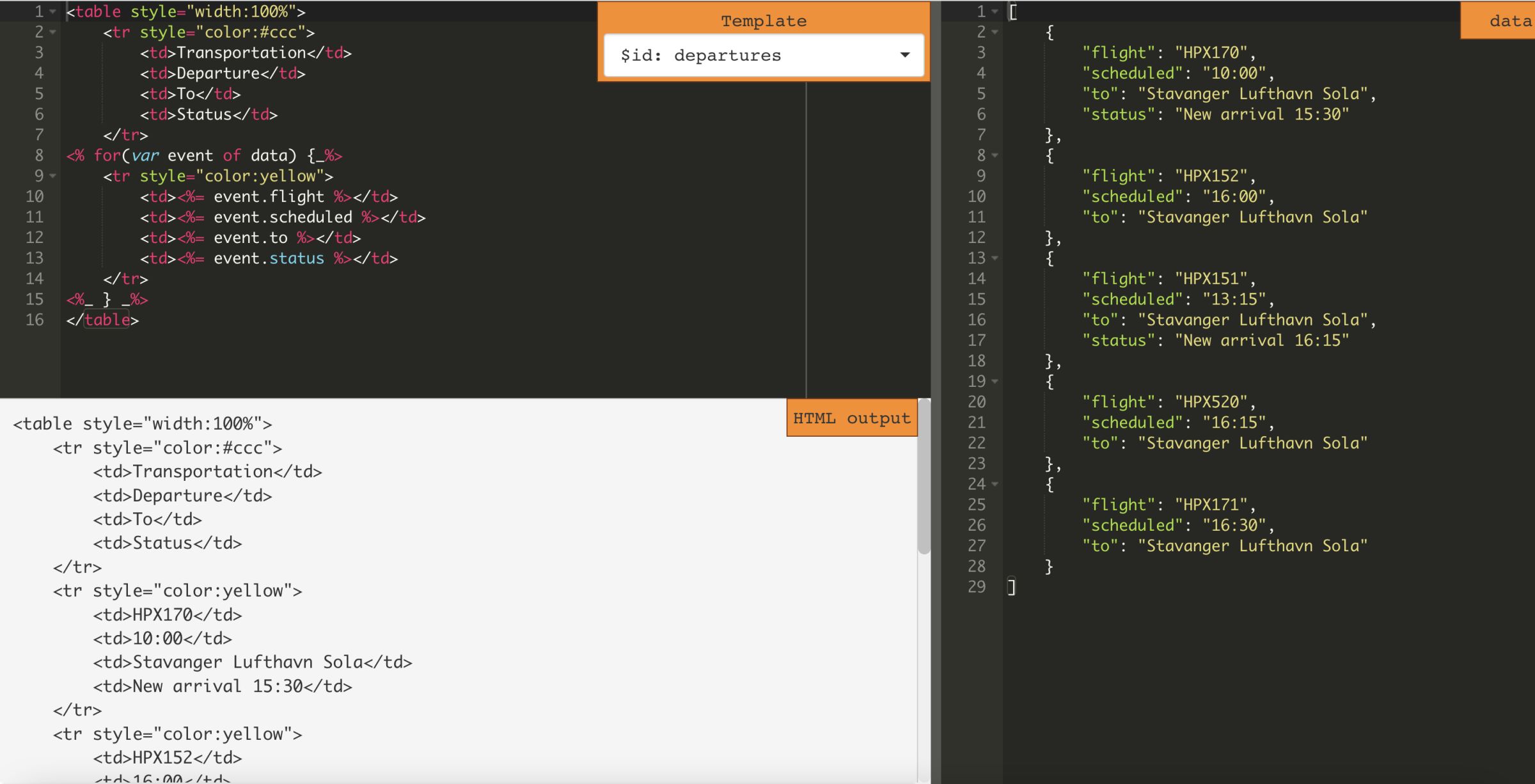Click "13:15" scheduled value in data editor
This screenshot has width=1535, height=784.
pos(1234,299)
